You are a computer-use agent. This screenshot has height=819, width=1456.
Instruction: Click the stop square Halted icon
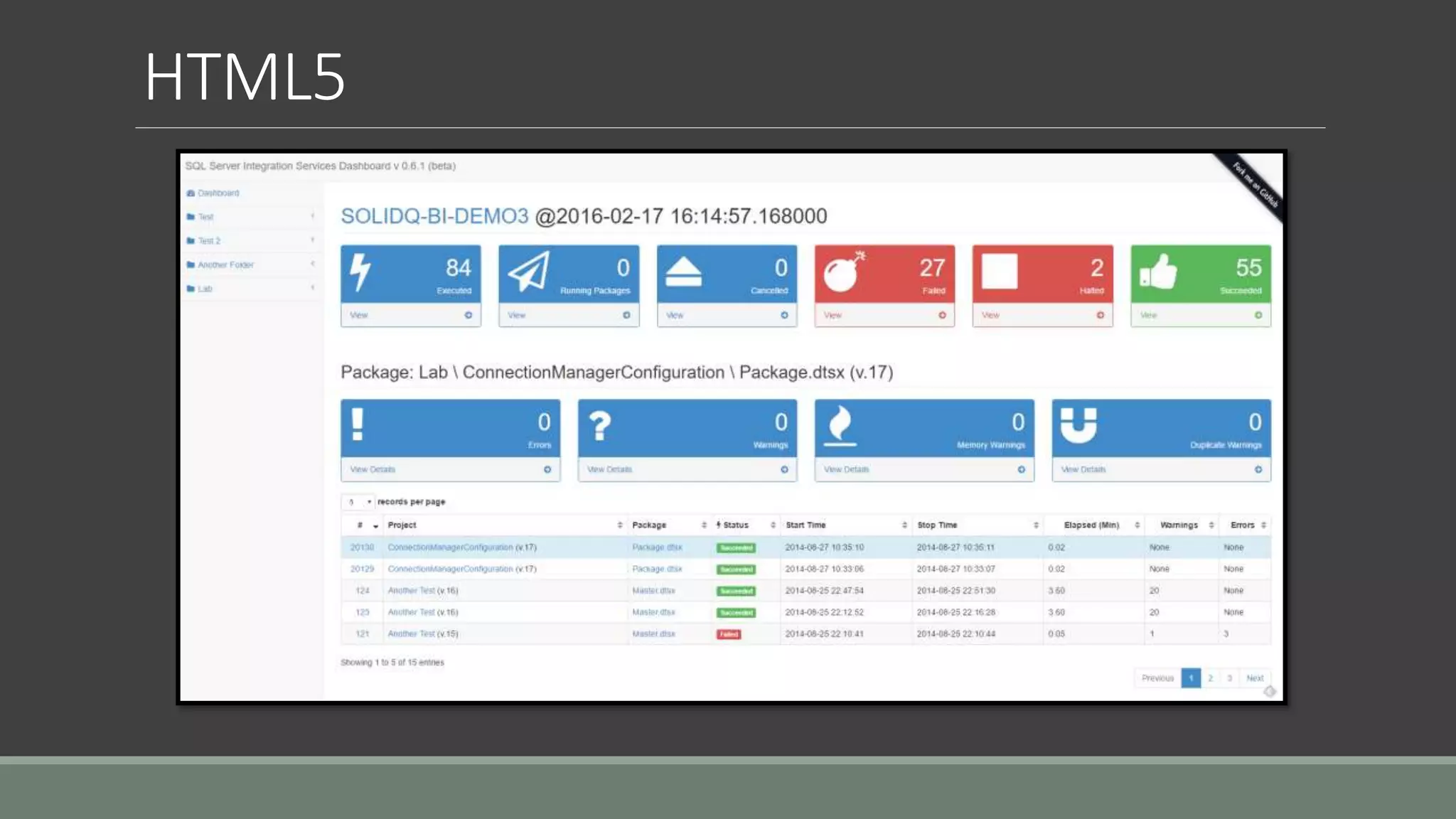(x=1000, y=272)
